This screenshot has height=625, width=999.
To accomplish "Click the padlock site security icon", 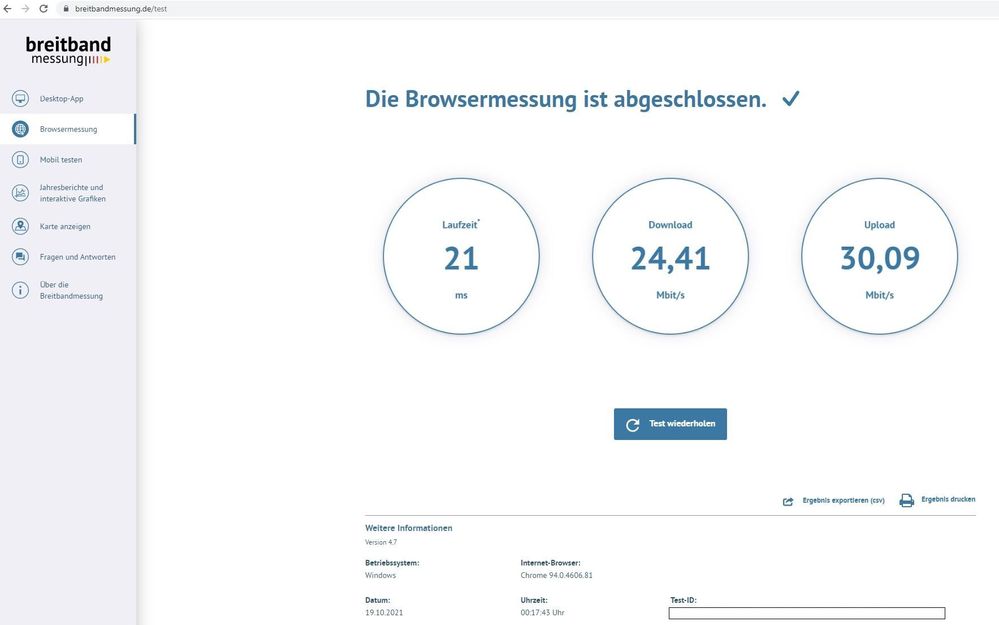I will coord(66,9).
